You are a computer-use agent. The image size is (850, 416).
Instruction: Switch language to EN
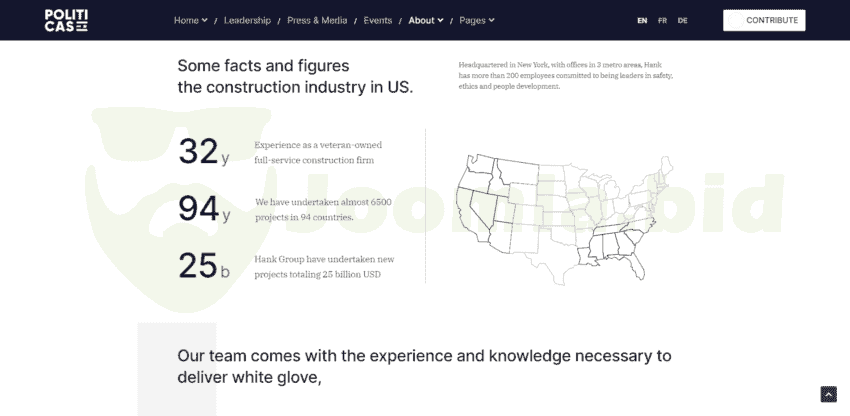click(642, 21)
